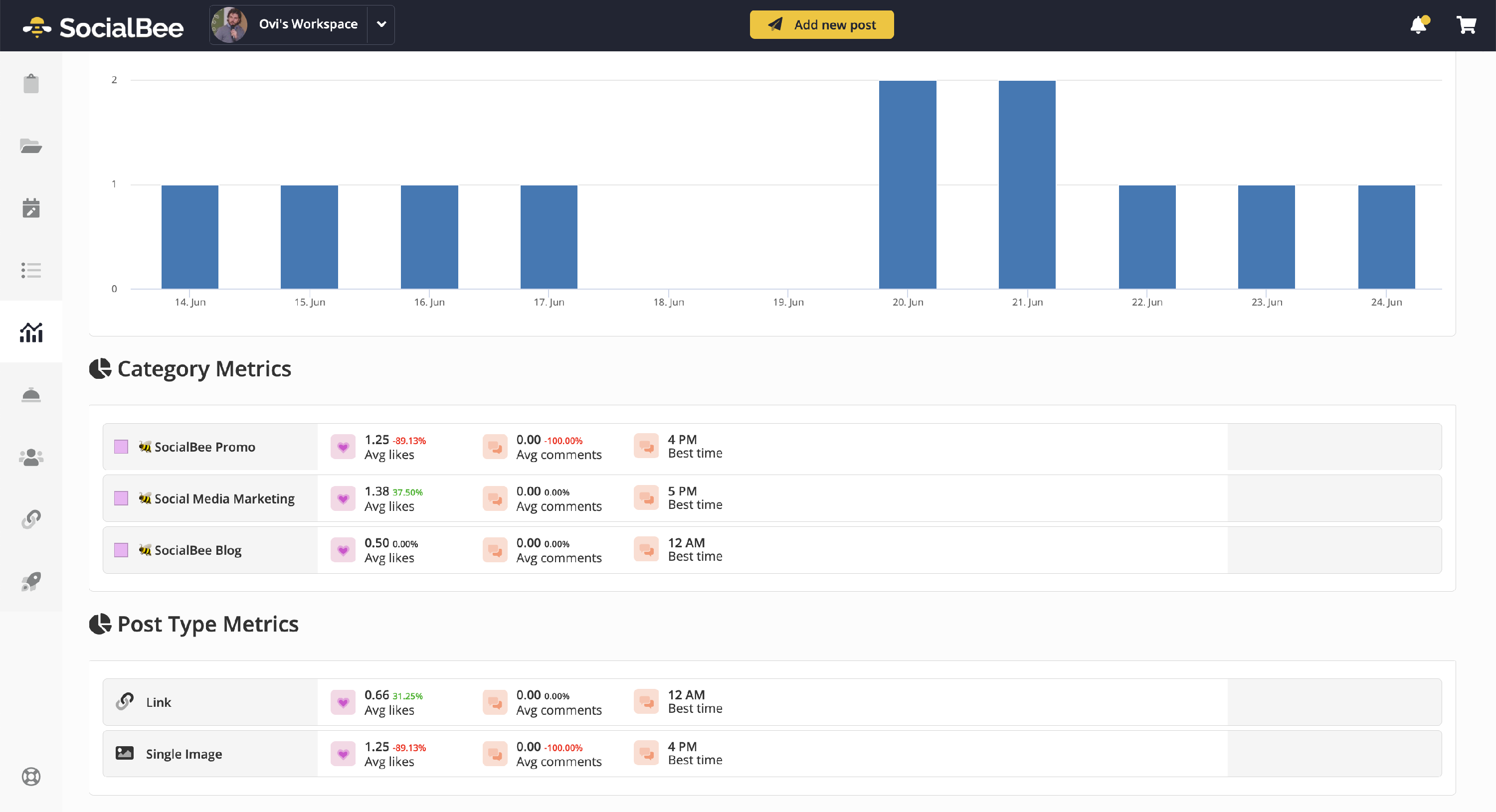This screenshot has height=812, width=1496.
Task: Open the notifications bell
Action: click(1419, 25)
